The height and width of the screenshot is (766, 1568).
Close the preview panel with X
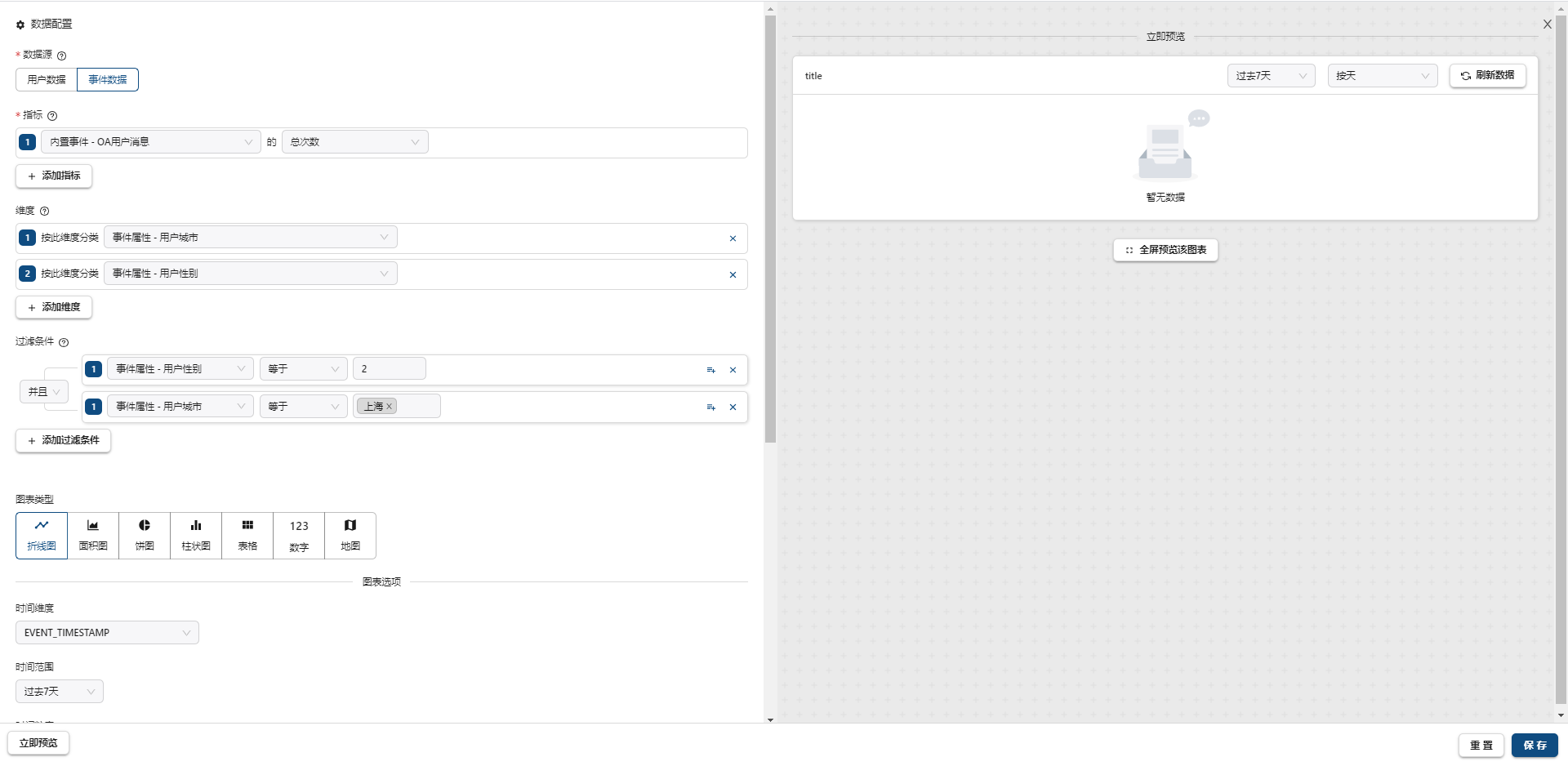(x=1547, y=24)
